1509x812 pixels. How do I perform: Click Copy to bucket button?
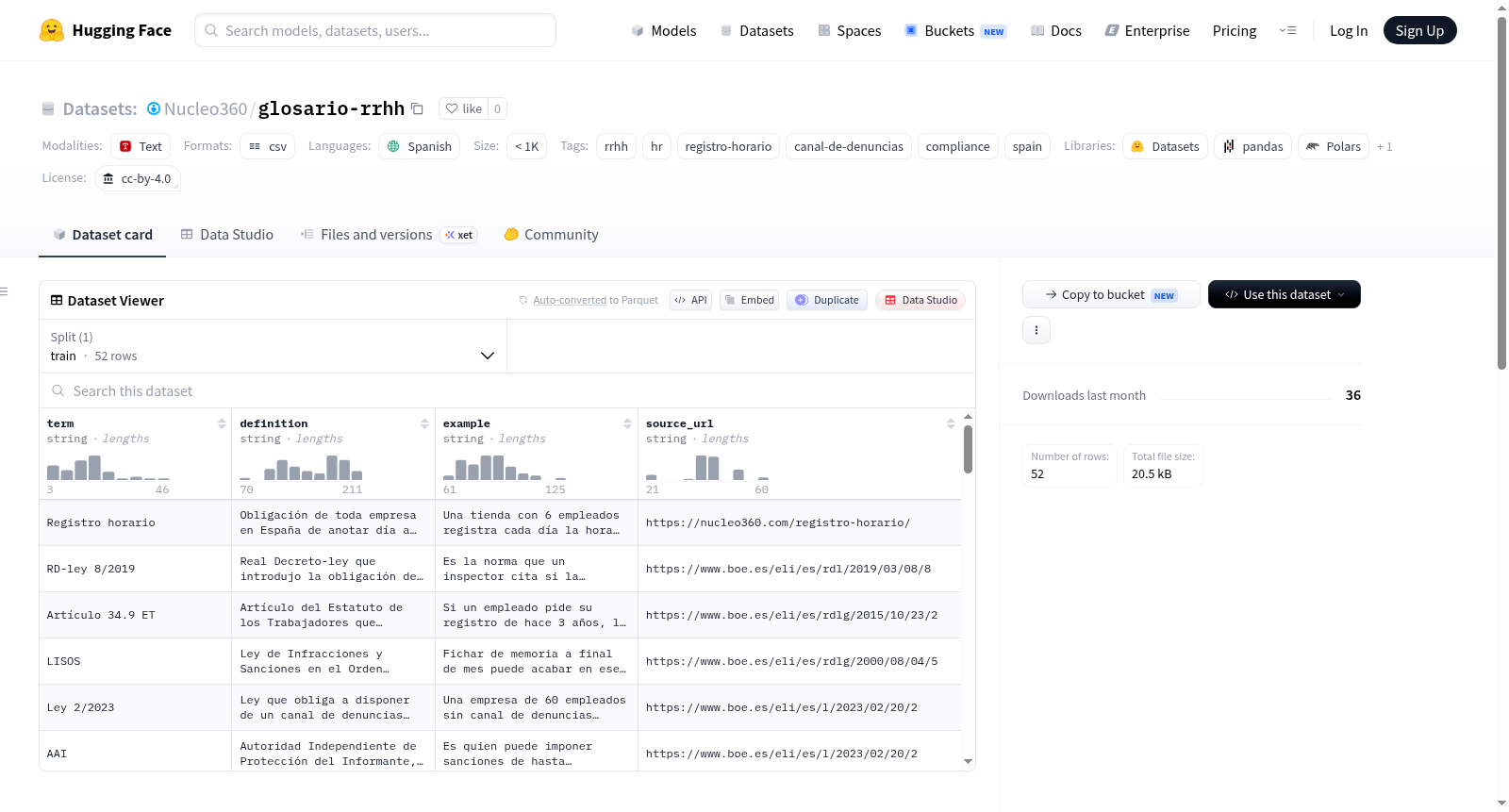pyautogui.click(x=1111, y=294)
